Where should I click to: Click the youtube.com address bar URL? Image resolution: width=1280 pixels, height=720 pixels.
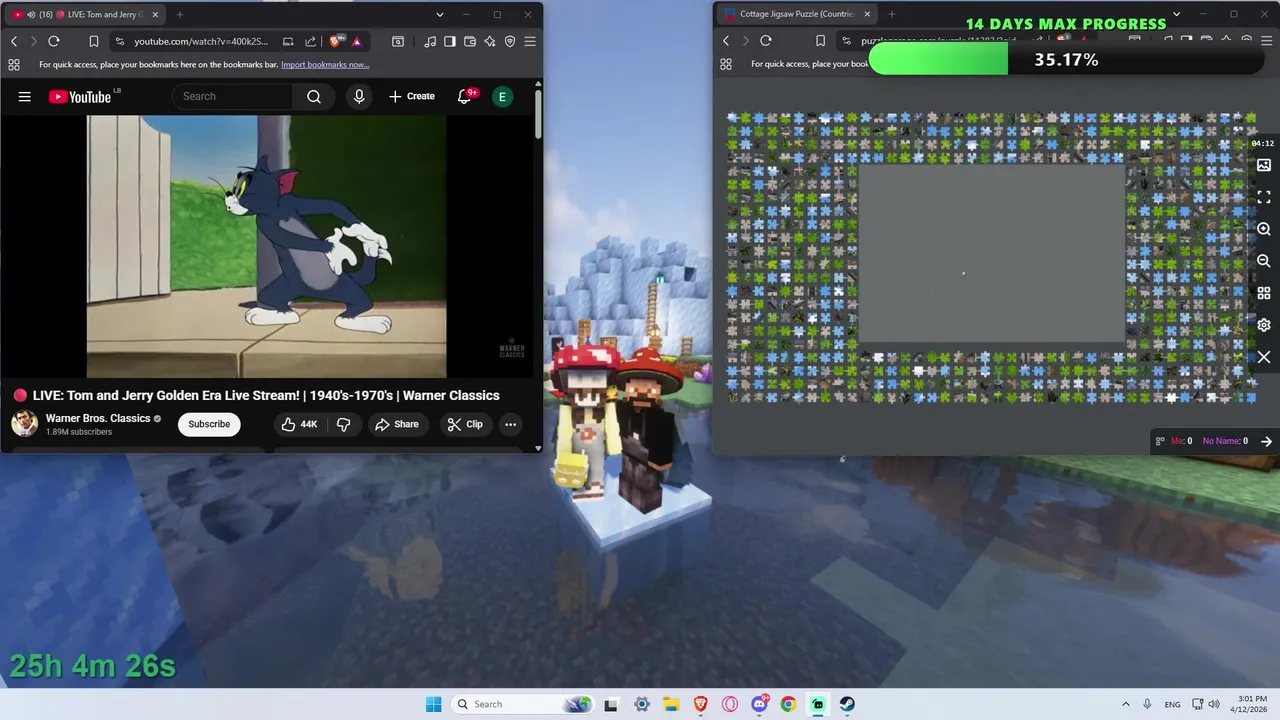[x=201, y=41]
